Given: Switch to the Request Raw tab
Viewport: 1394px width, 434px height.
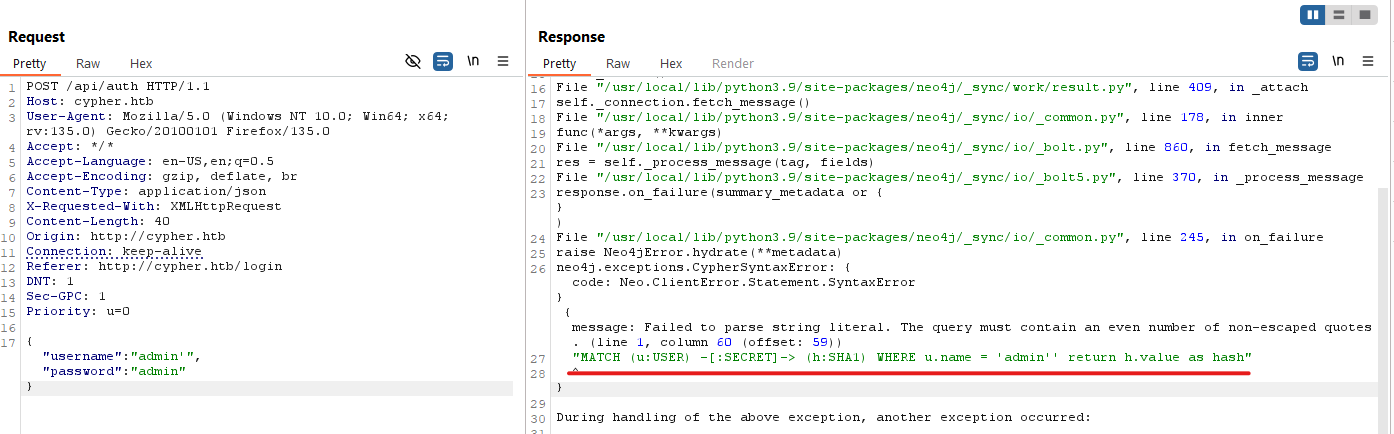Looking at the screenshot, I should (88, 63).
